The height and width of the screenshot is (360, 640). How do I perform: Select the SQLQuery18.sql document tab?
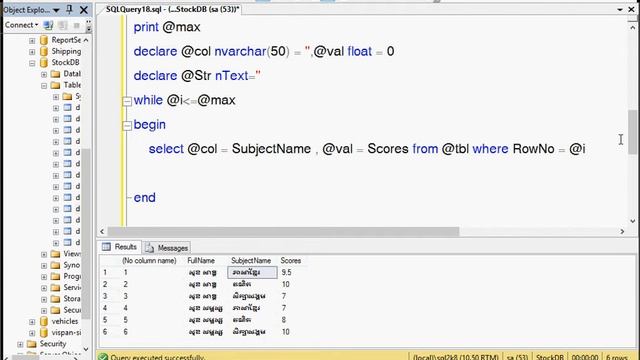coord(172,9)
